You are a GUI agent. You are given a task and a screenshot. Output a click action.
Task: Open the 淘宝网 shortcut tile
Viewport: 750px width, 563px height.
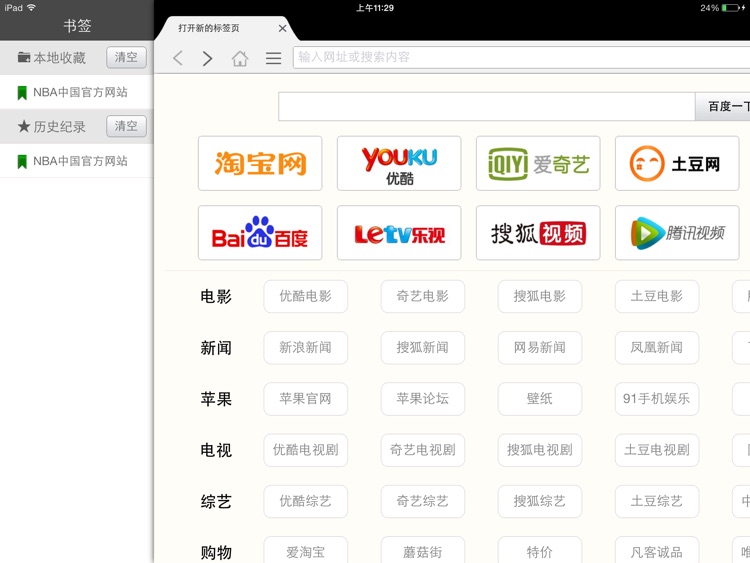point(260,163)
